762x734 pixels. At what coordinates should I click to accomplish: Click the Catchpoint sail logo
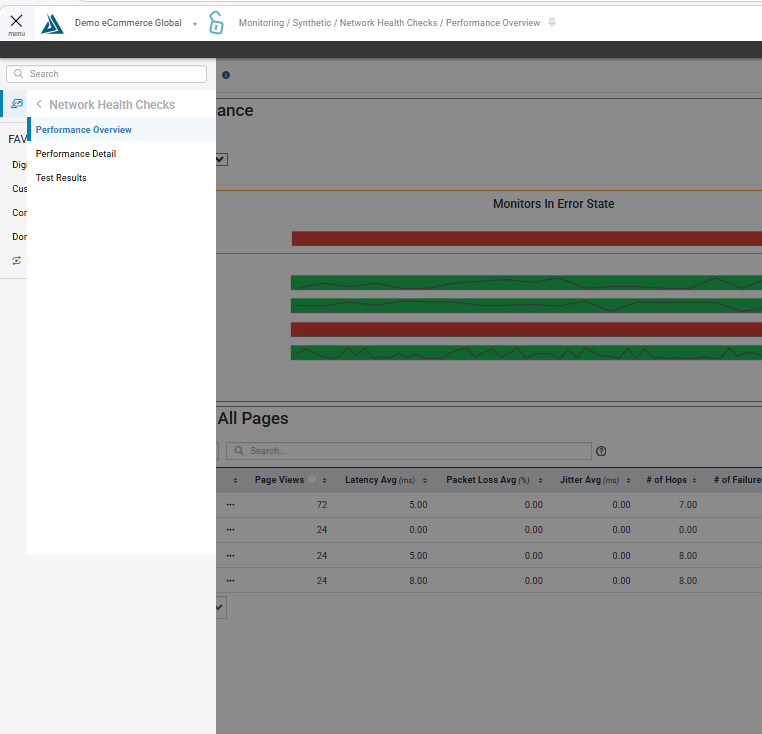[52, 24]
